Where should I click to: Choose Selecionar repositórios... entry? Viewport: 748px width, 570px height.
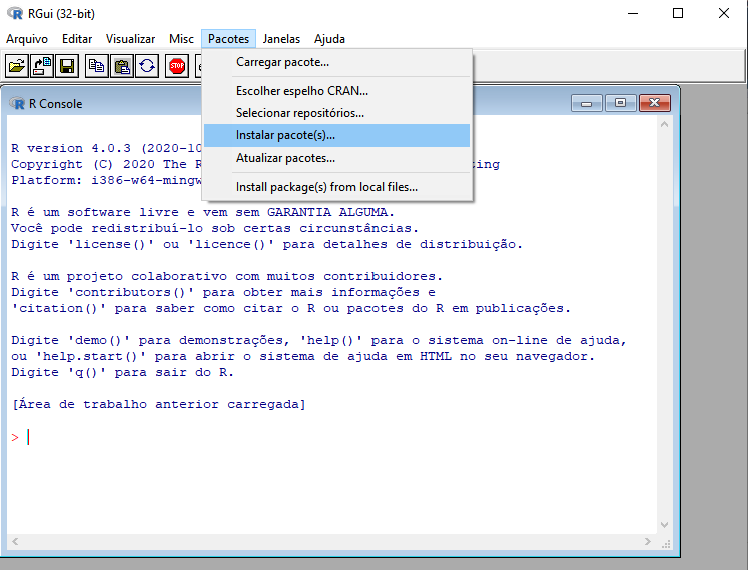[337, 113]
